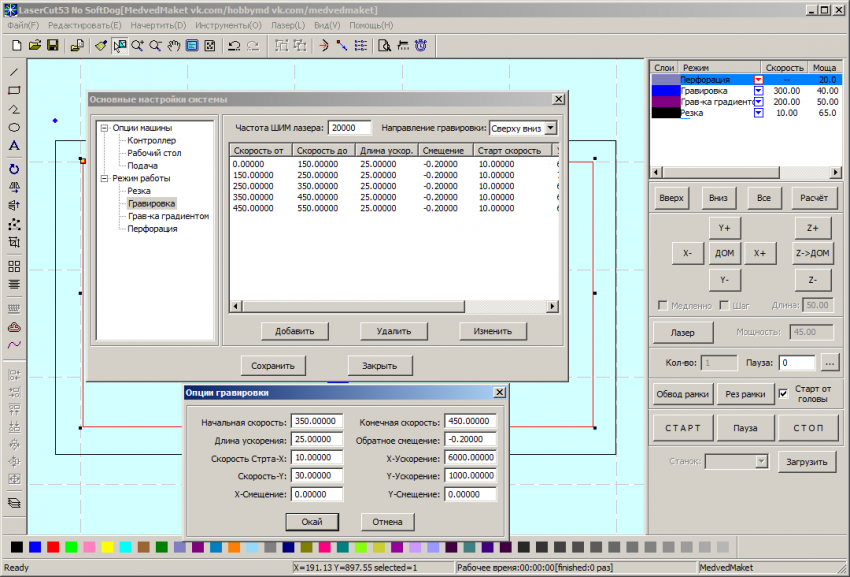Select the Text tool (letter A)

(x=14, y=146)
